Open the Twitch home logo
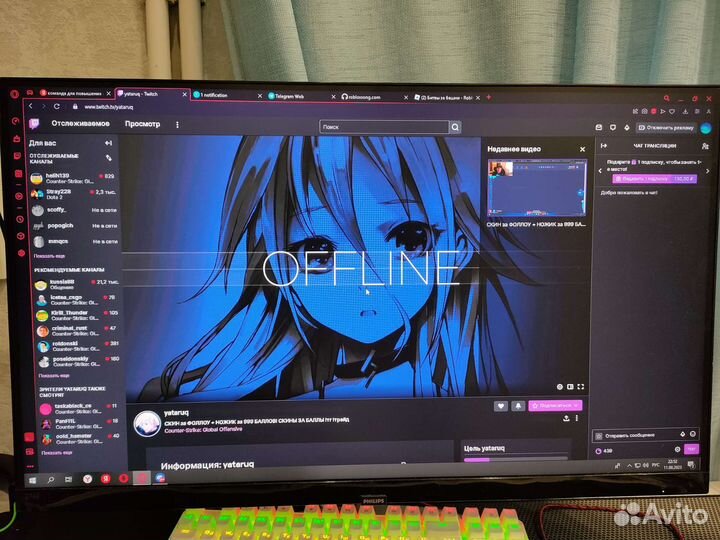Screen dimensions: 720x540 34,124
